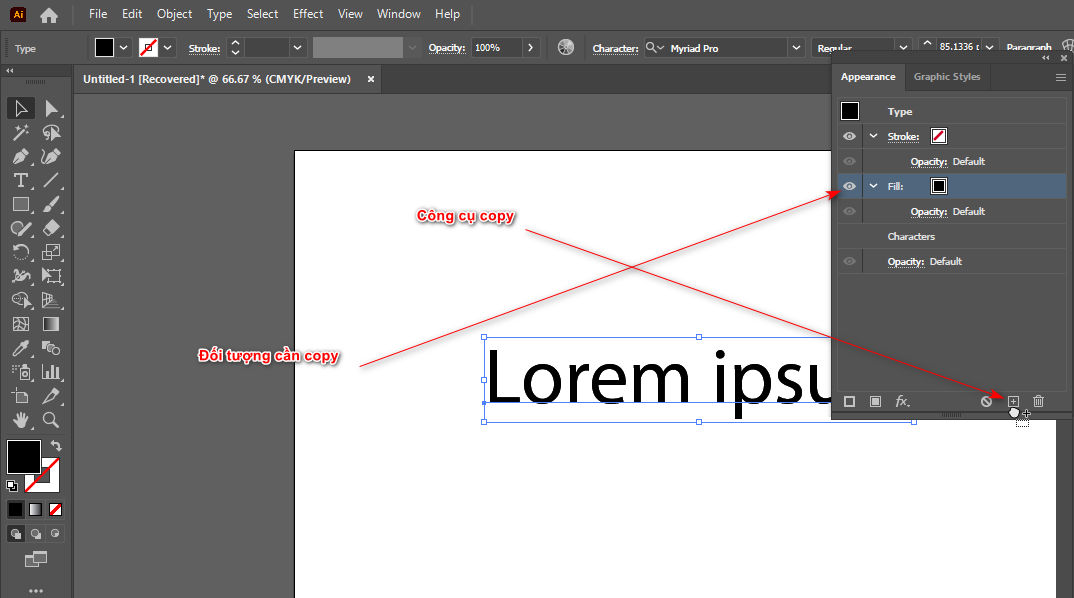The height and width of the screenshot is (598, 1074).
Task: Select the Type tool in the toolbox
Action: point(20,180)
